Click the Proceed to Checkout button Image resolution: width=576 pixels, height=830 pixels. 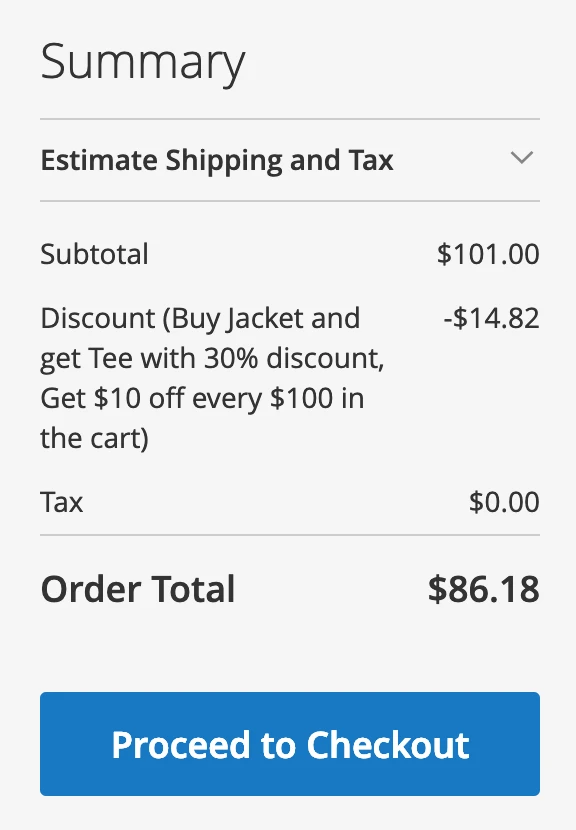(288, 744)
